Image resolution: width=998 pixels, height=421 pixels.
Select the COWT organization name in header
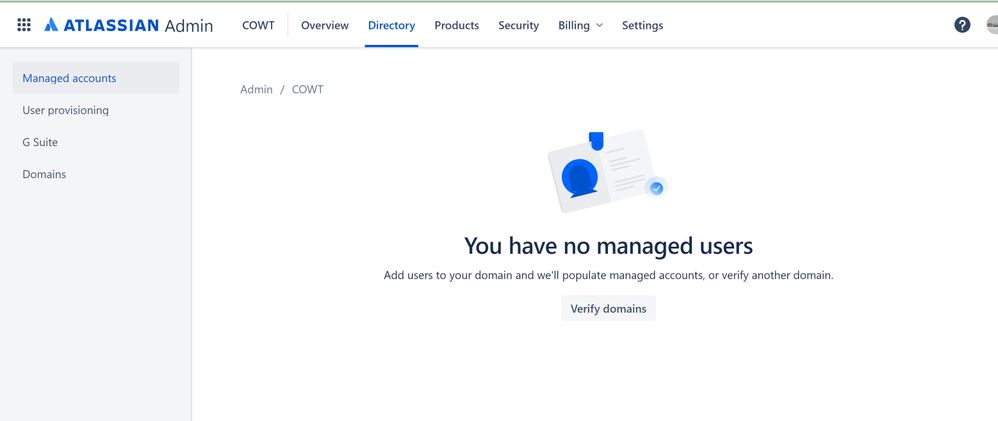tap(258, 25)
